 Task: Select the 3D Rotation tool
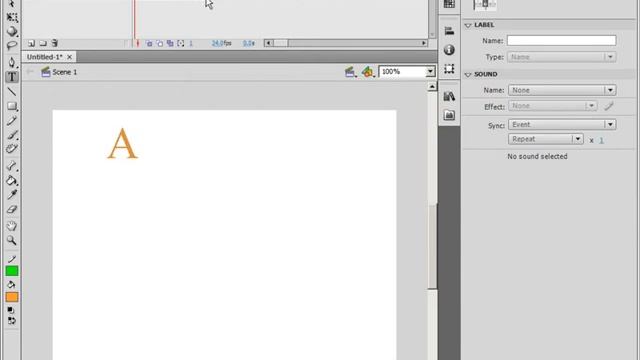pos(12,31)
